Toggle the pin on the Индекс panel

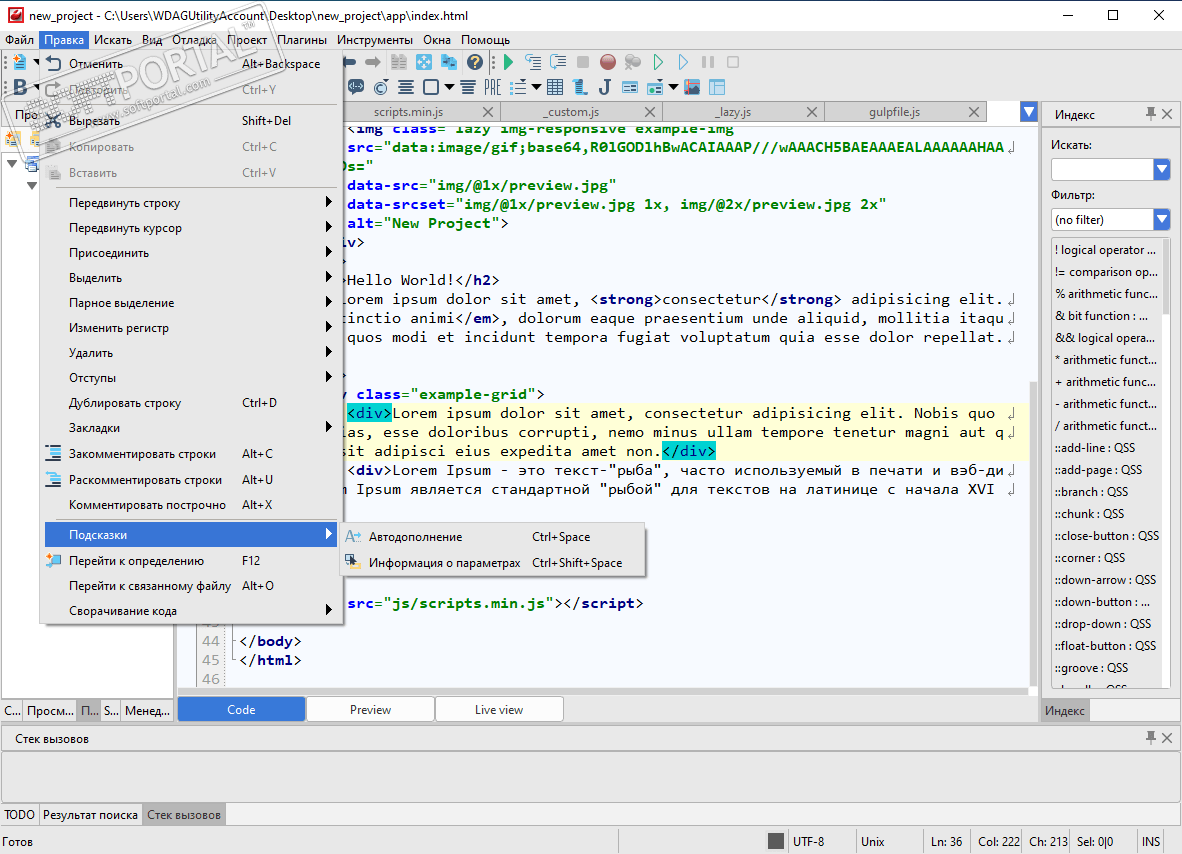tap(1150, 114)
